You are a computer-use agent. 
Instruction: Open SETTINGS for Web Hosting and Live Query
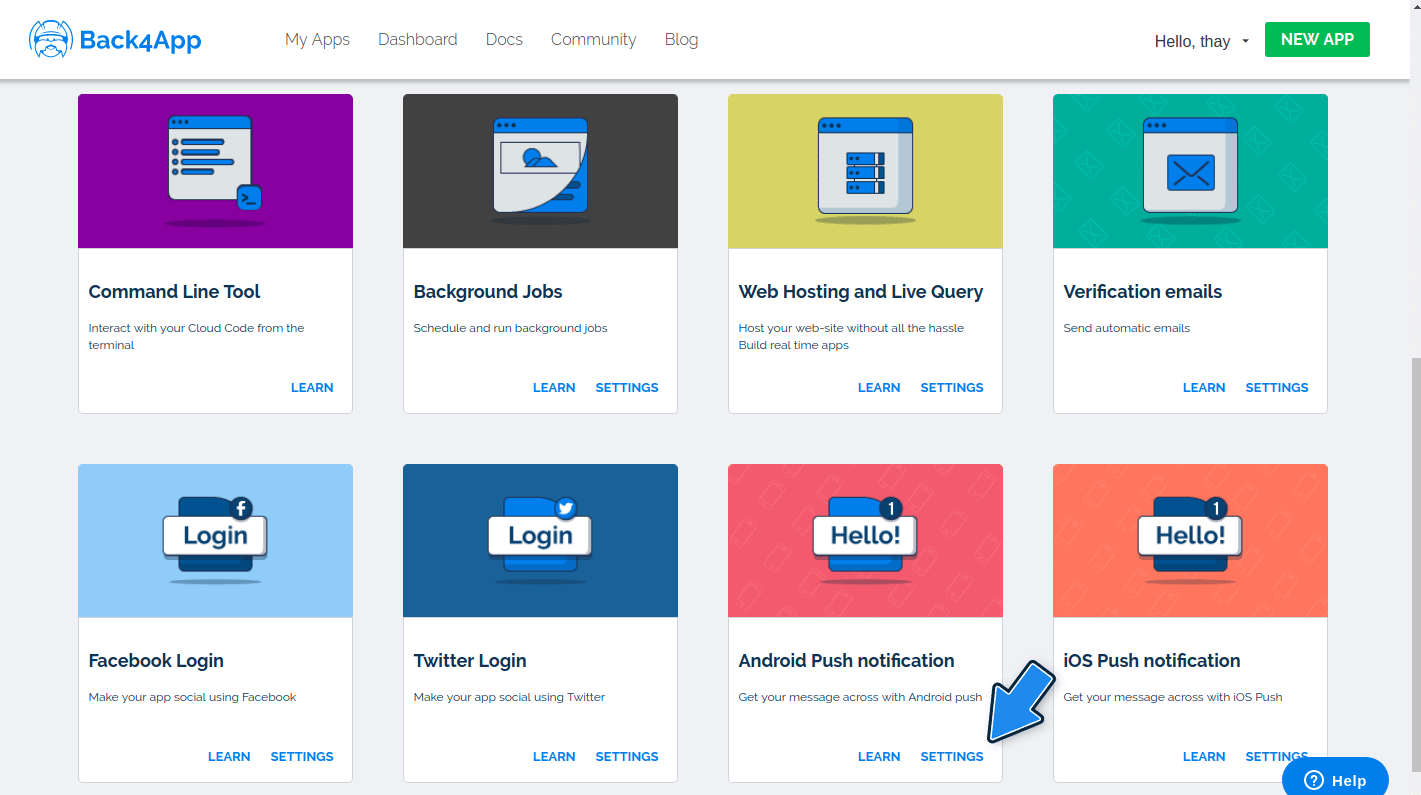[952, 387]
